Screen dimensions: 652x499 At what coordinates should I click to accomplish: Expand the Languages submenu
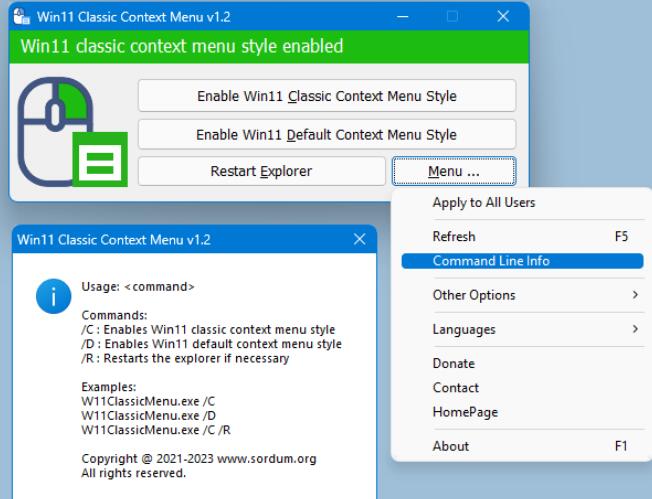[x=522, y=329]
